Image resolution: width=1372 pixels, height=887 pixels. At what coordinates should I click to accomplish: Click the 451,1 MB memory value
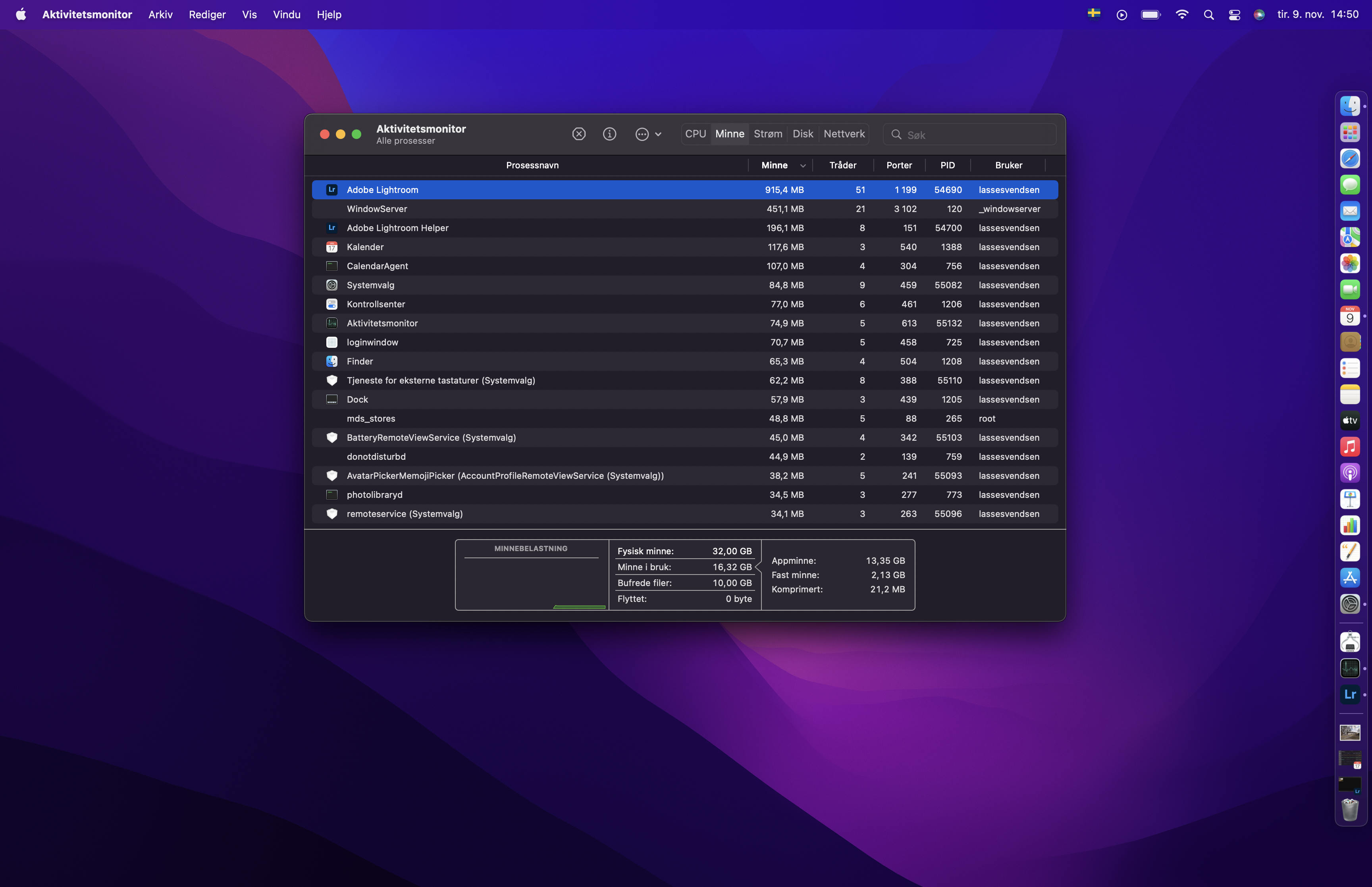(x=785, y=208)
